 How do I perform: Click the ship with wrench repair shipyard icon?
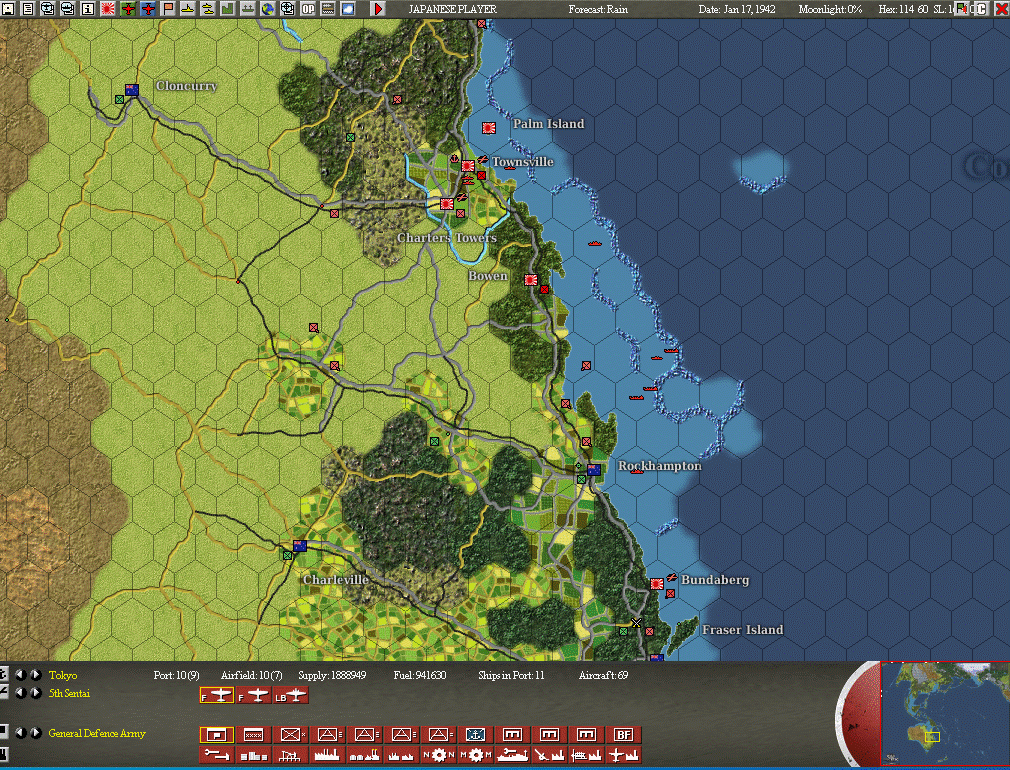512,755
